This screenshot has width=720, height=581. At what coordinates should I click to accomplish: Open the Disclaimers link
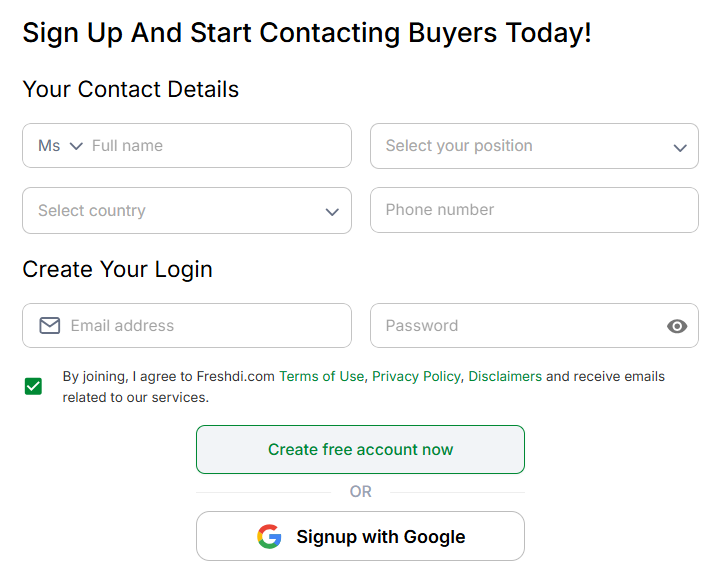[505, 376]
